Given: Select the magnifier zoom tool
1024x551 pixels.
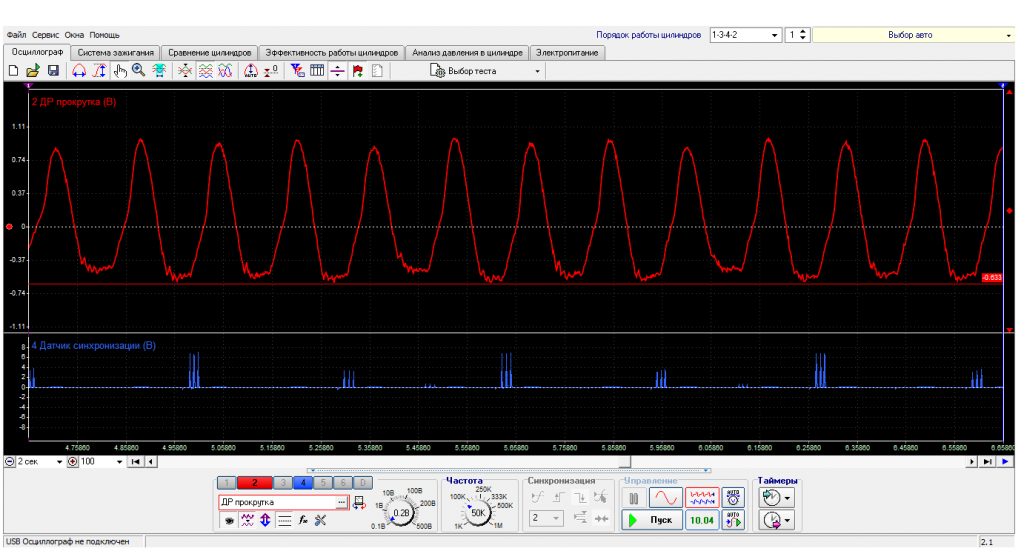Looking at the screenshot, I should pyautogui.click(x=138, y=71).
